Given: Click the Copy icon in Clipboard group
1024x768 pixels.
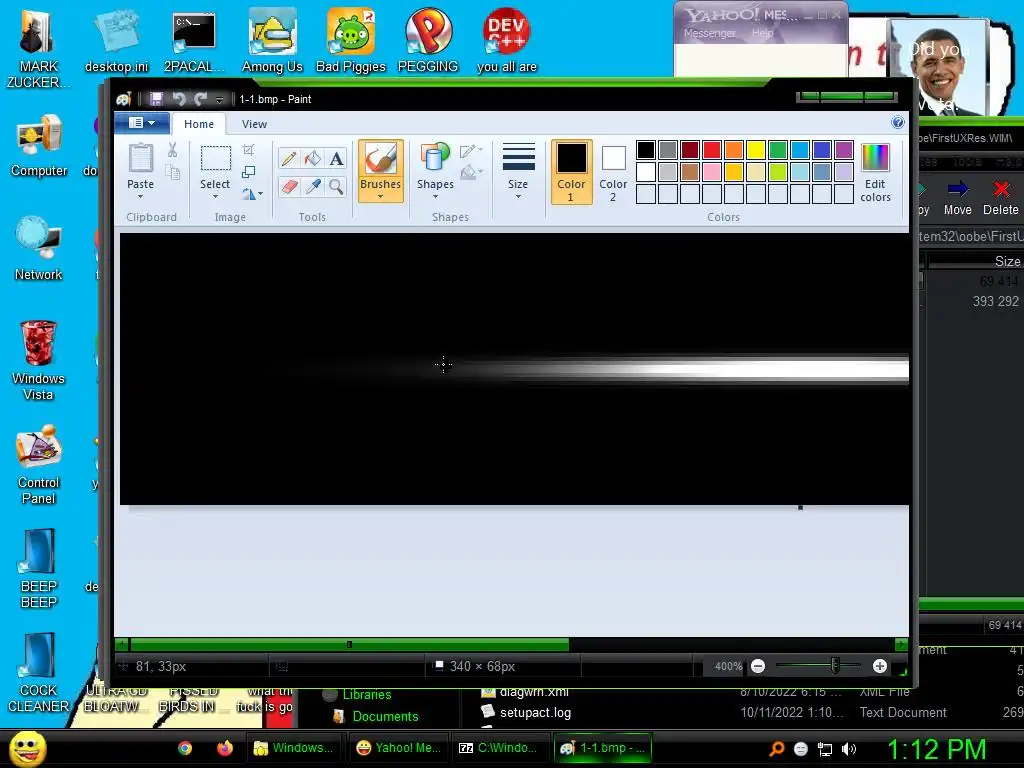Looking at the screenshot, I should (172, 172).
